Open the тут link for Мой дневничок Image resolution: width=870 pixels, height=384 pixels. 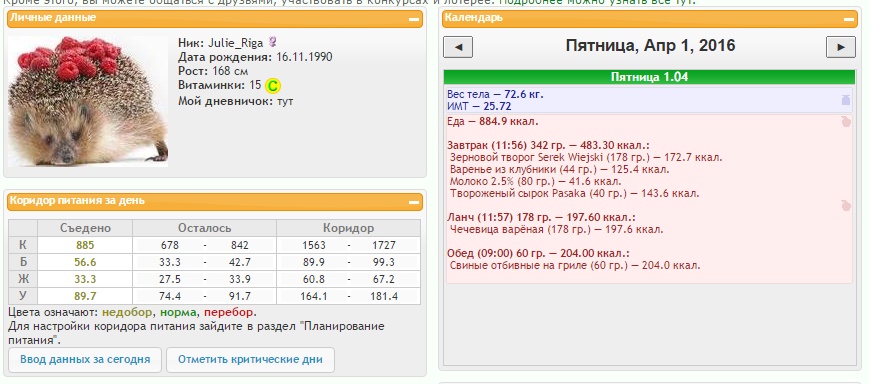tap(285, 102)
